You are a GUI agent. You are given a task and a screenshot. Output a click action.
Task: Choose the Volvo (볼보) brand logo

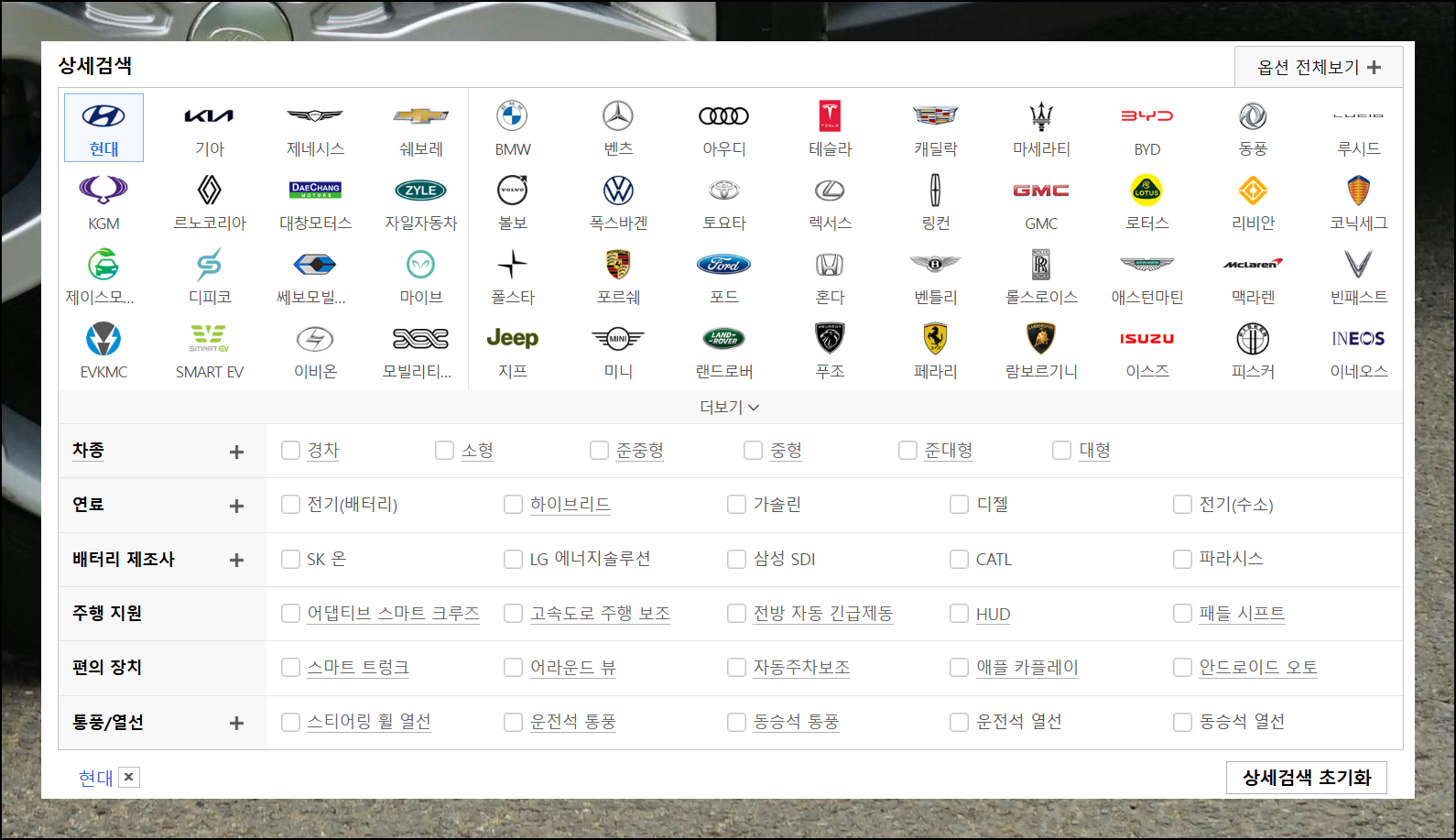pos(513,191)
